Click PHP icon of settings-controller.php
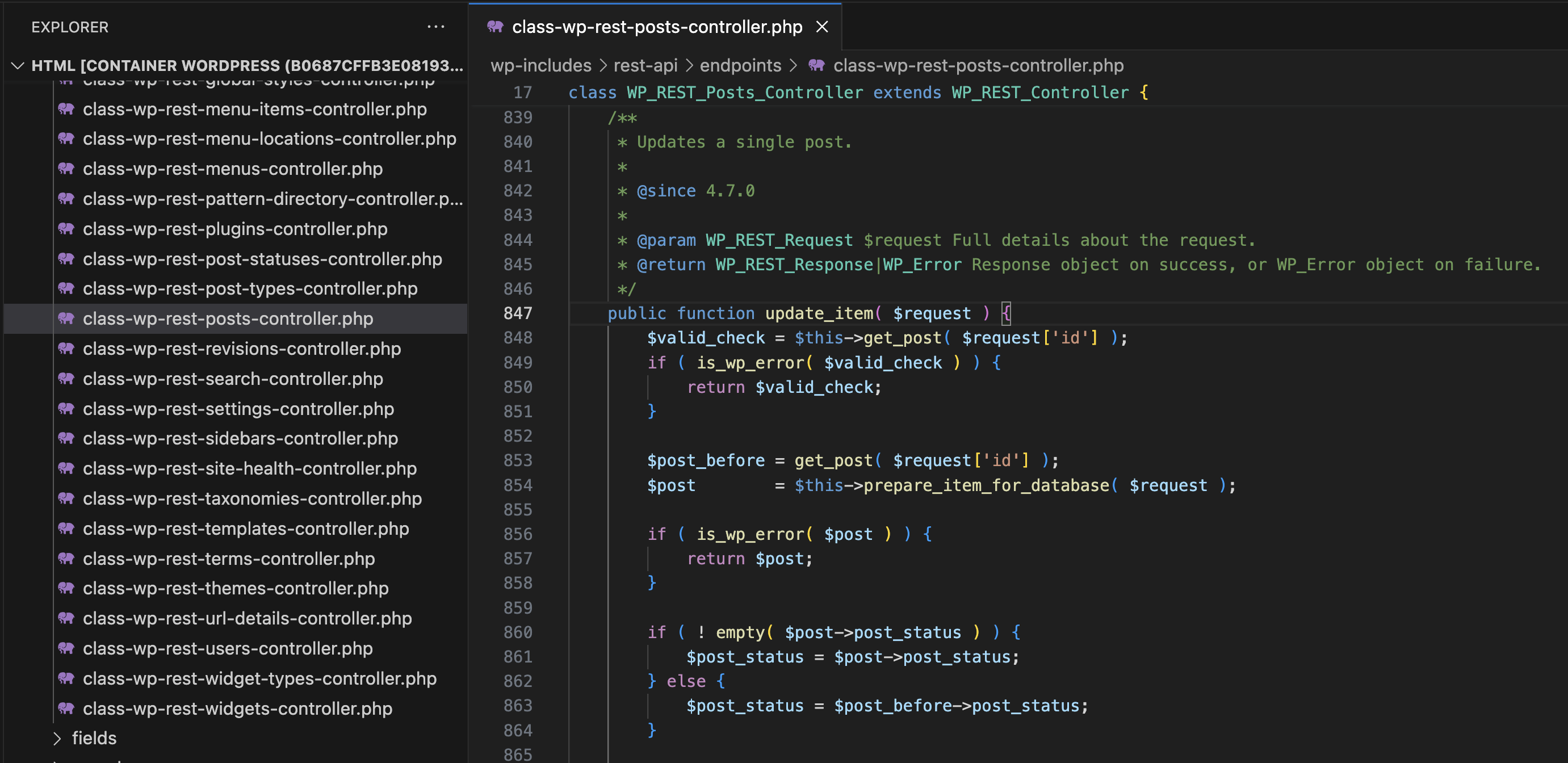Screen dimensions: 1568x763 (x=66, y=409)
